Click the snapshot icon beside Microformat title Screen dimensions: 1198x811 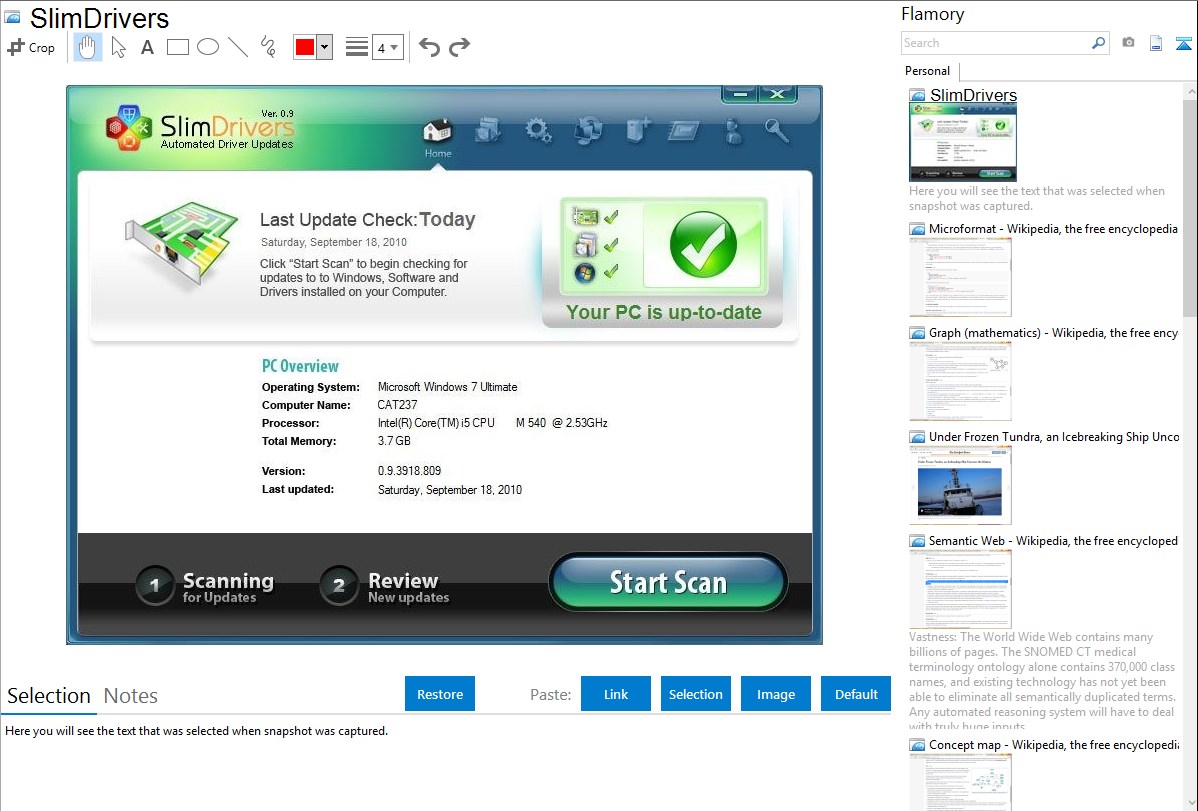tap(917, 229)
